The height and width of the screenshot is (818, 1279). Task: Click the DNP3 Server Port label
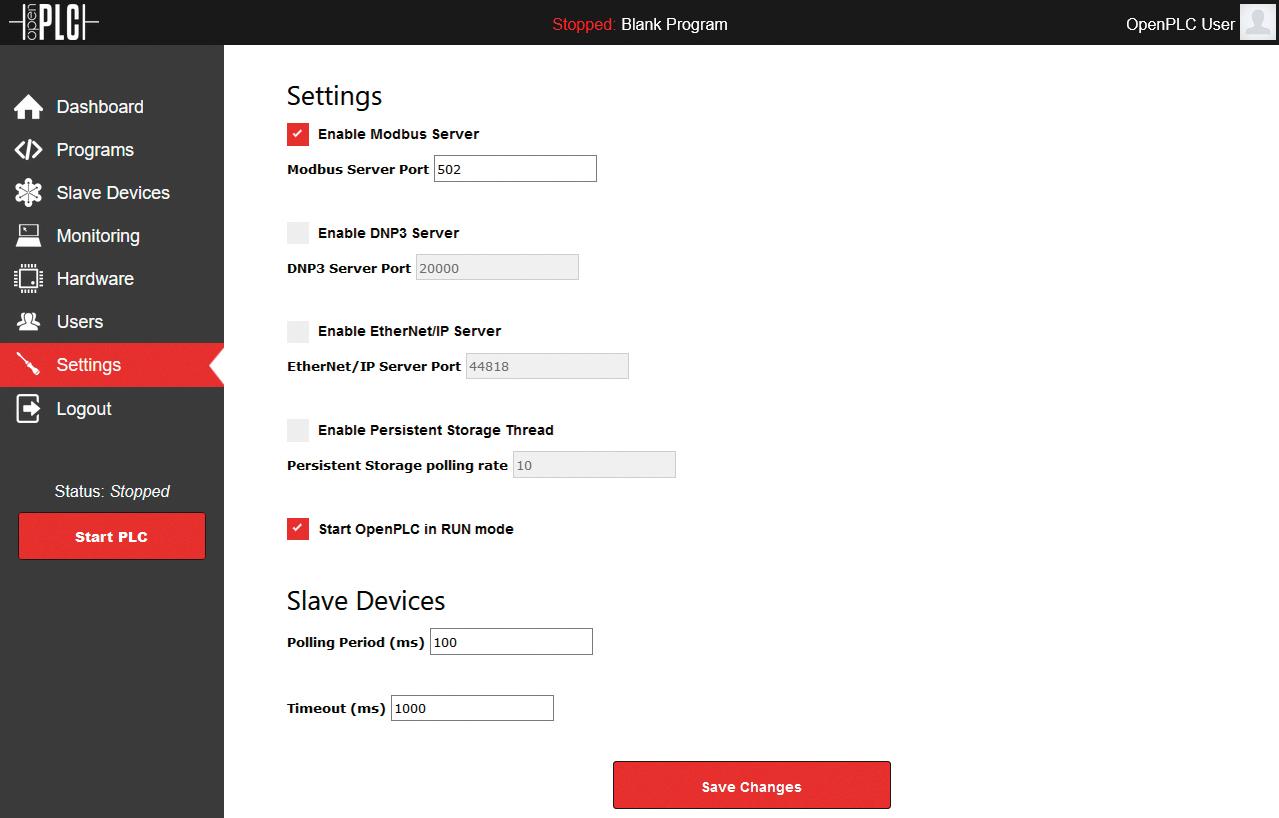[x=349, y=268]
